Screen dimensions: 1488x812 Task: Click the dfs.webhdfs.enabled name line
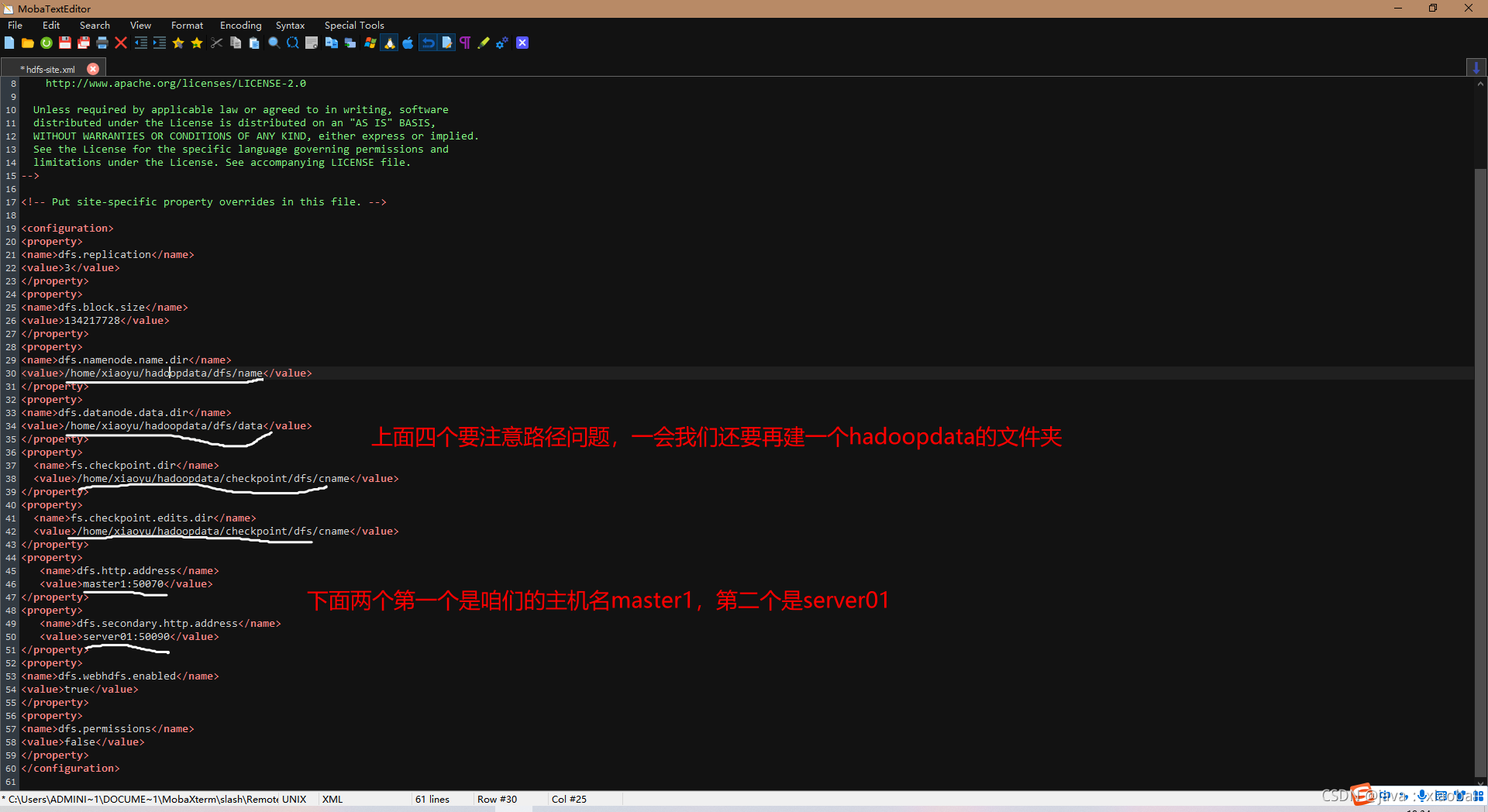point(120,676)
